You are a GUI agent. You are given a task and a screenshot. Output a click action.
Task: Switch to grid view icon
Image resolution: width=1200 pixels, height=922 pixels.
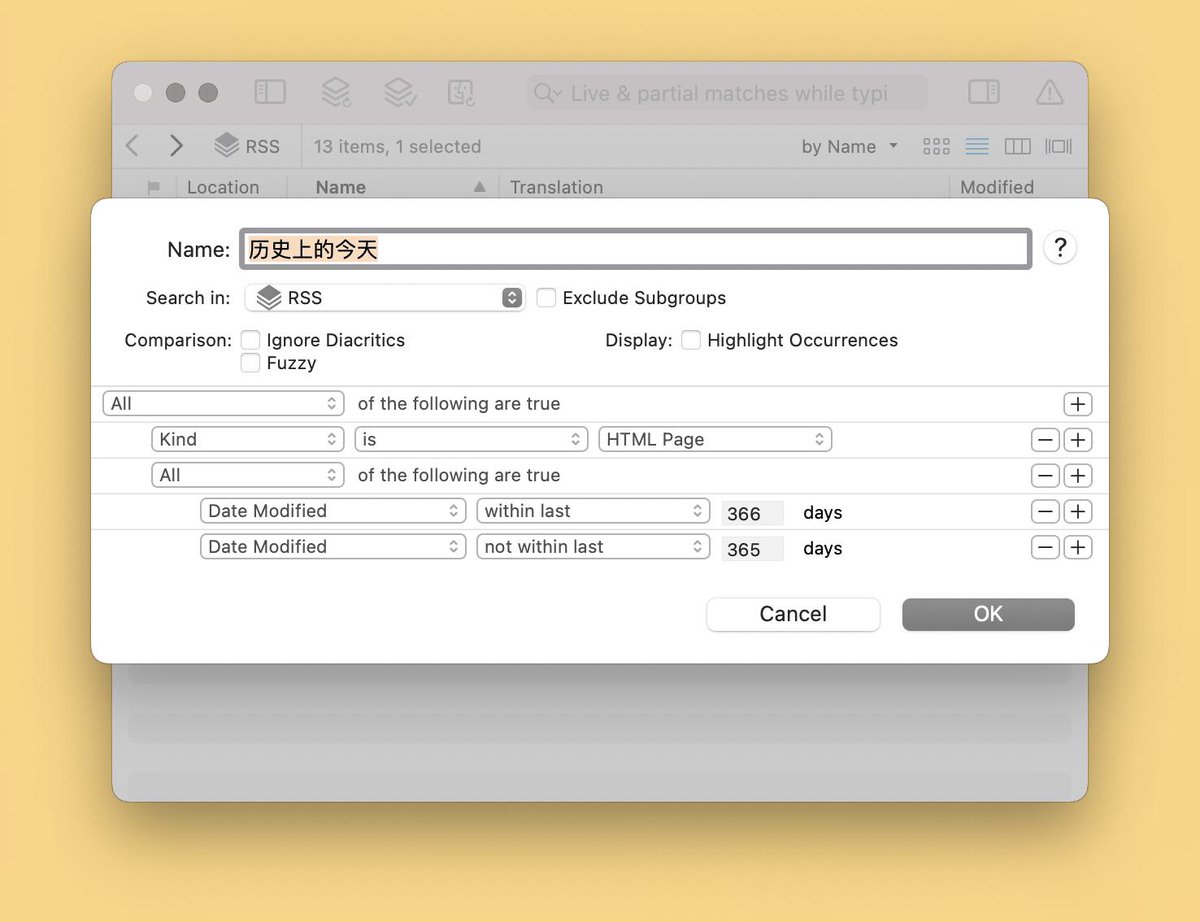tap(936, 146)
